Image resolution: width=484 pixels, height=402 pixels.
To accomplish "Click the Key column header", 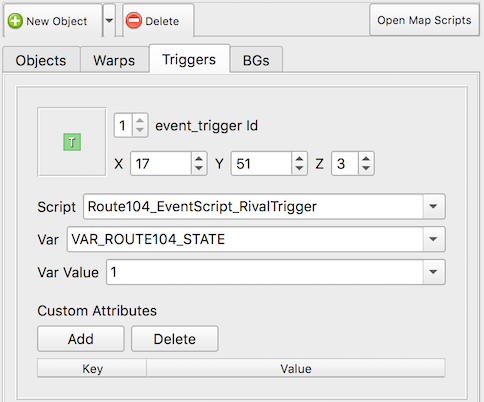I will [92, 368].
